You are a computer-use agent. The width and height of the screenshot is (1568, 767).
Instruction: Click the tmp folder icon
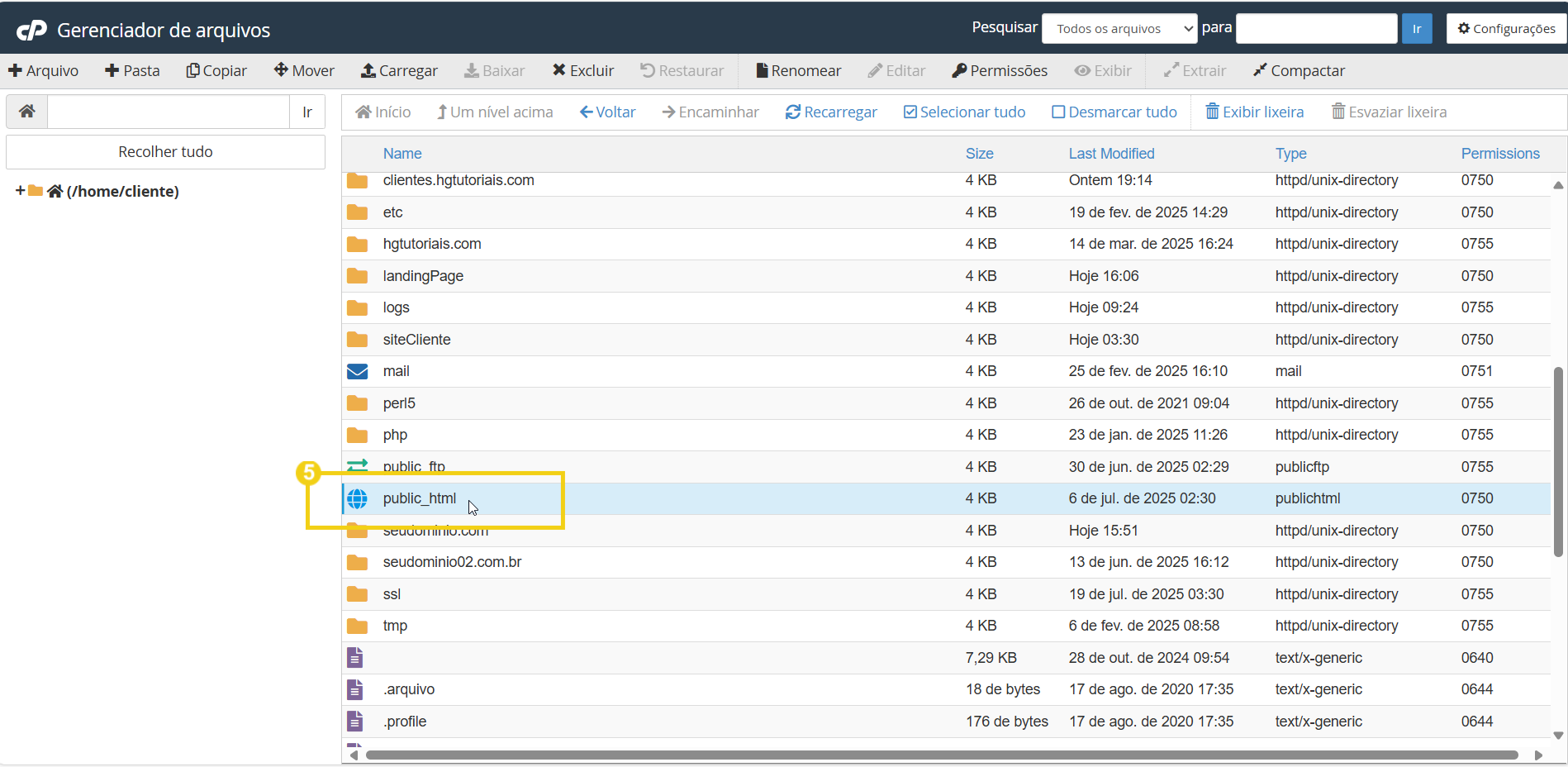pos(357,626)
